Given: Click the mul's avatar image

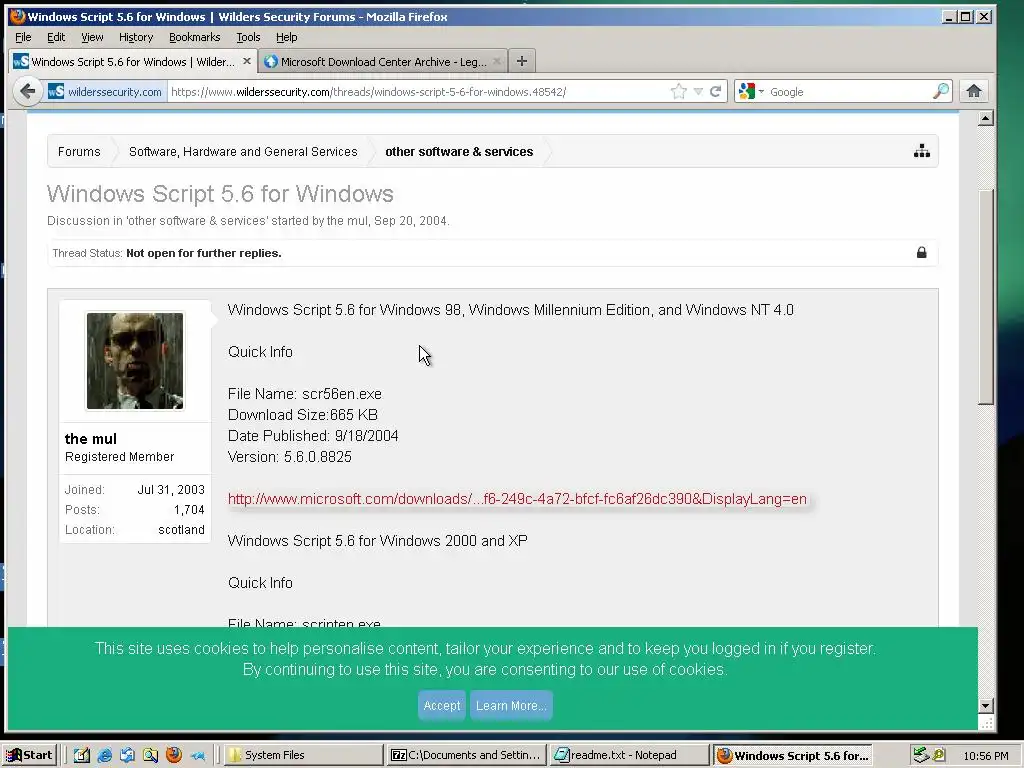Looking at the screenshot, I should (135, 361).
